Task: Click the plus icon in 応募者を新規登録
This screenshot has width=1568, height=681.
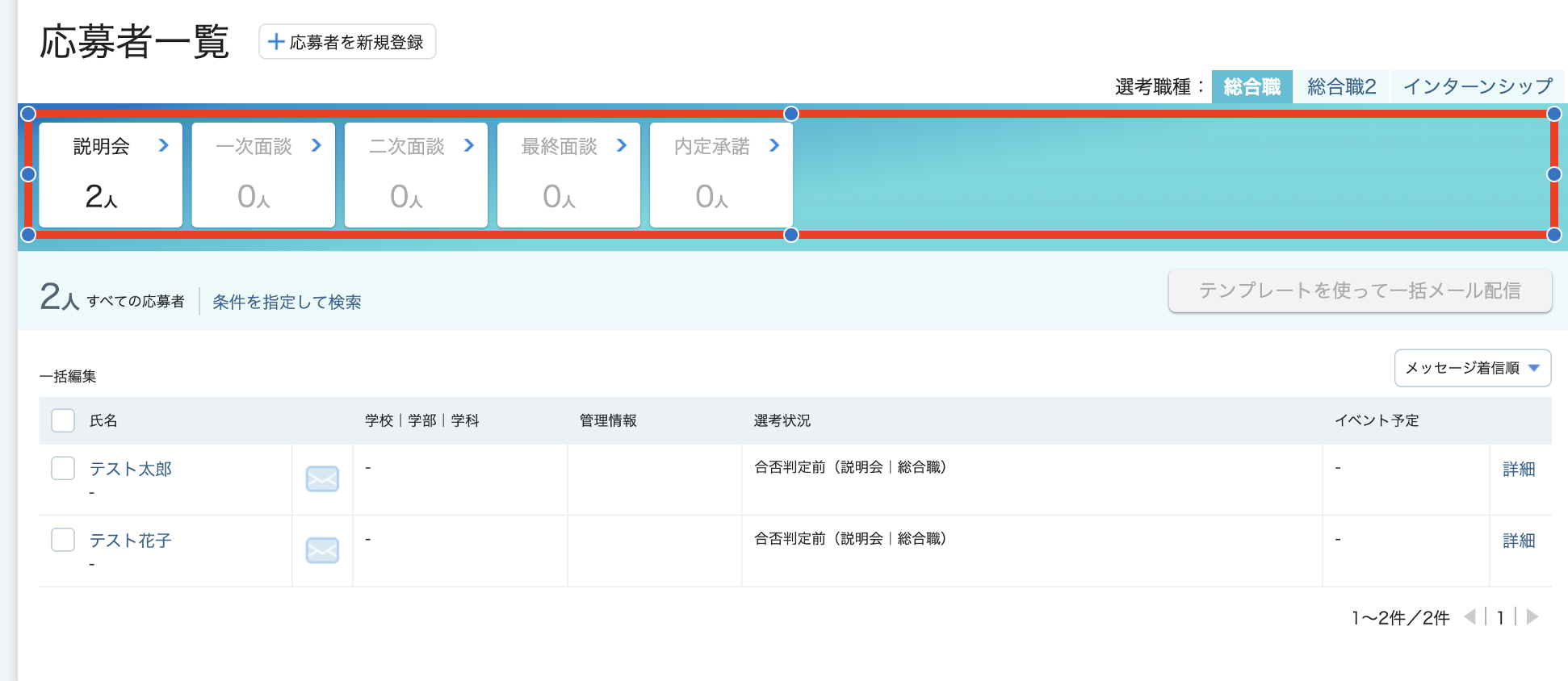Action: (276, 42)
